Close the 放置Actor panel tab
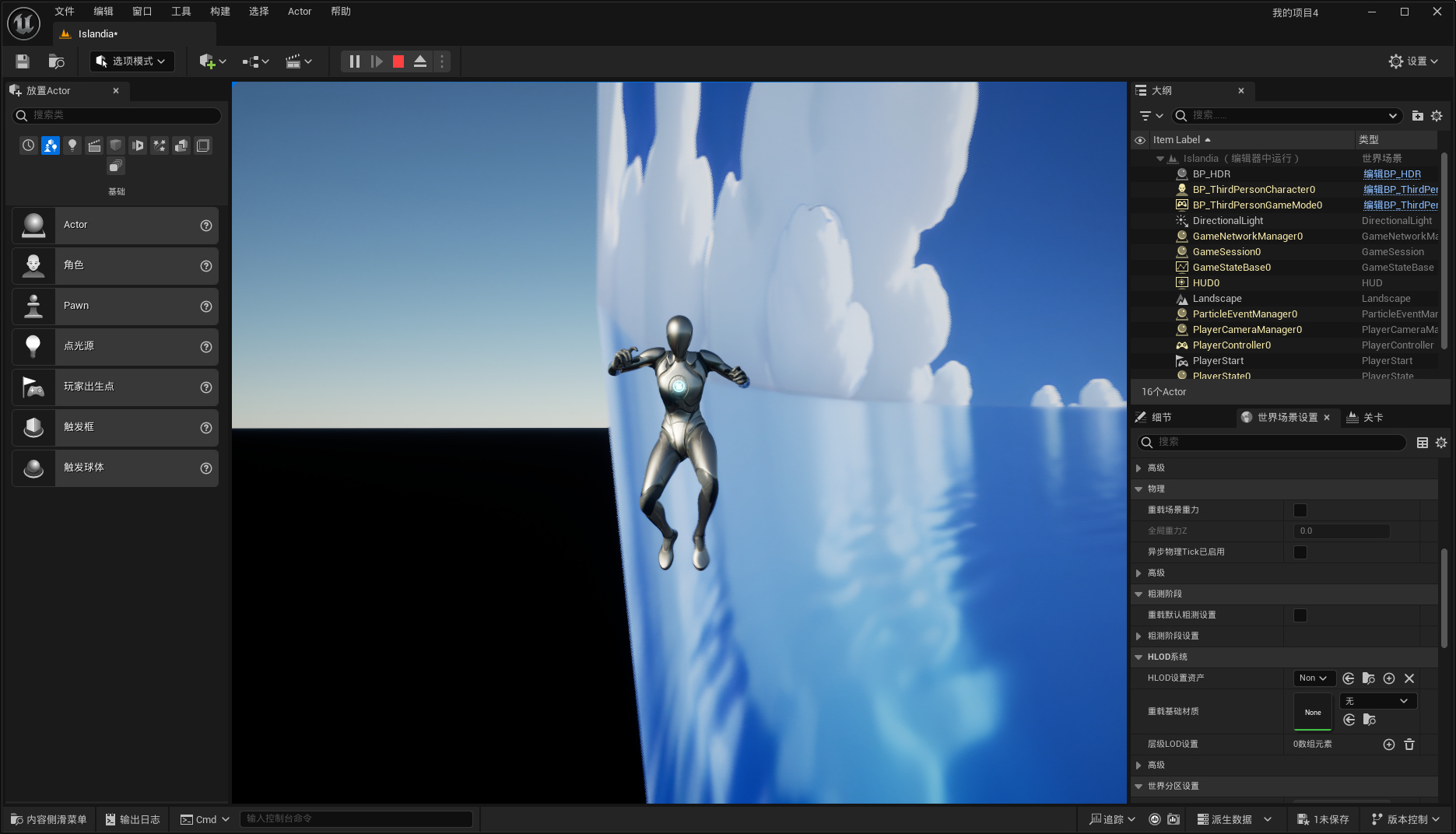 point(116,91)
